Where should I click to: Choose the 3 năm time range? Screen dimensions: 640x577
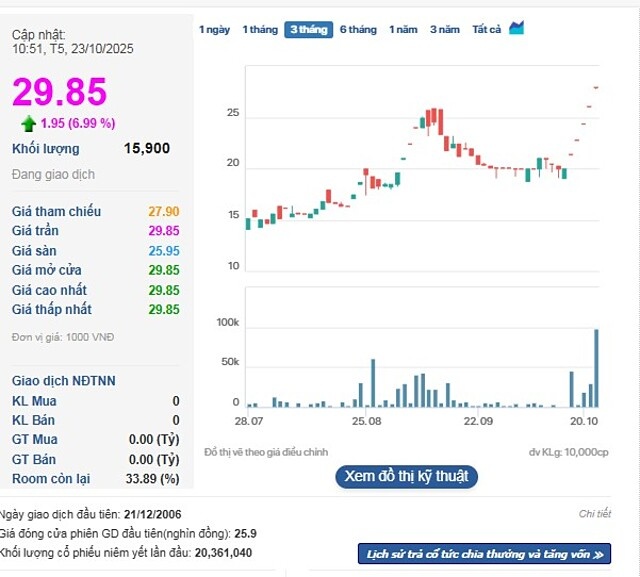click(x=445, y=29)
